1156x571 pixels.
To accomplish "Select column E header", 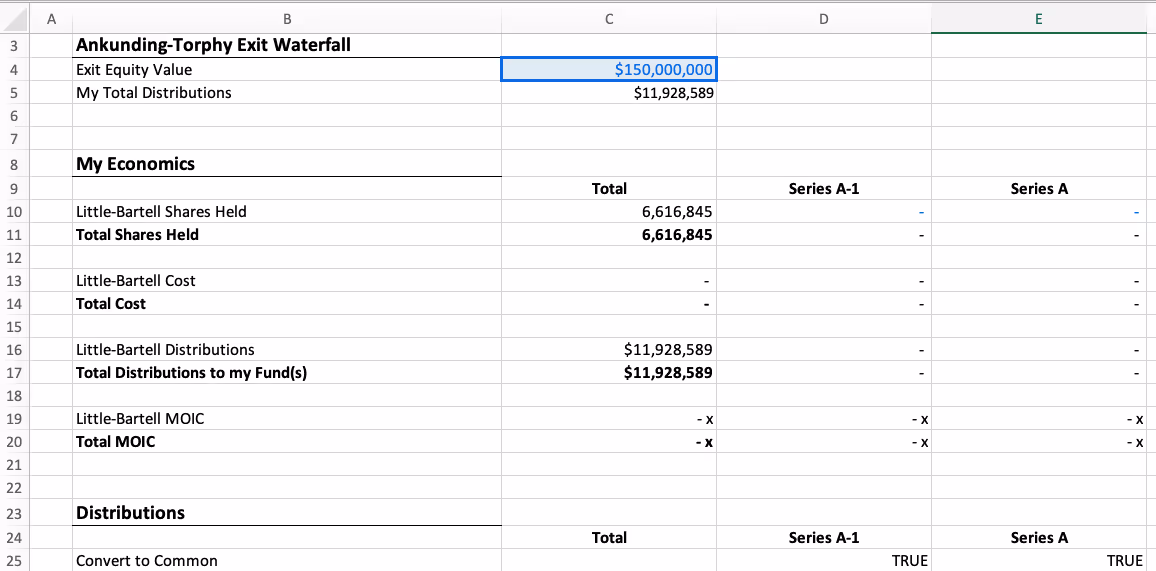I will tap(1039, 20).
